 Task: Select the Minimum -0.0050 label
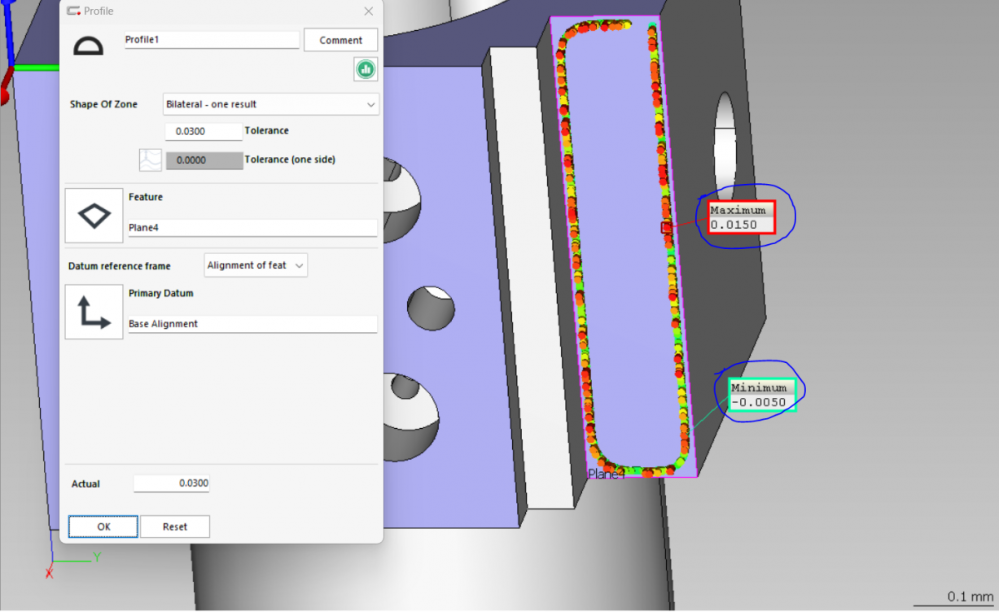coord(762,395)
